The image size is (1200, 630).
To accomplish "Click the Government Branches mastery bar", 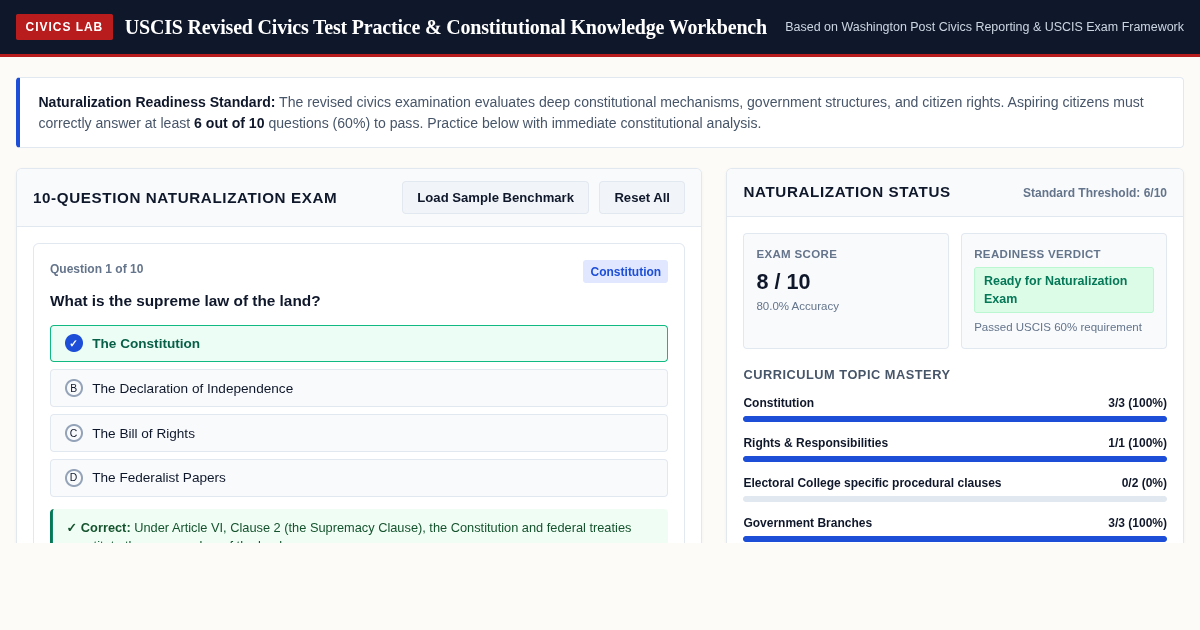I will pyautogui.click(x=955, y=539).
